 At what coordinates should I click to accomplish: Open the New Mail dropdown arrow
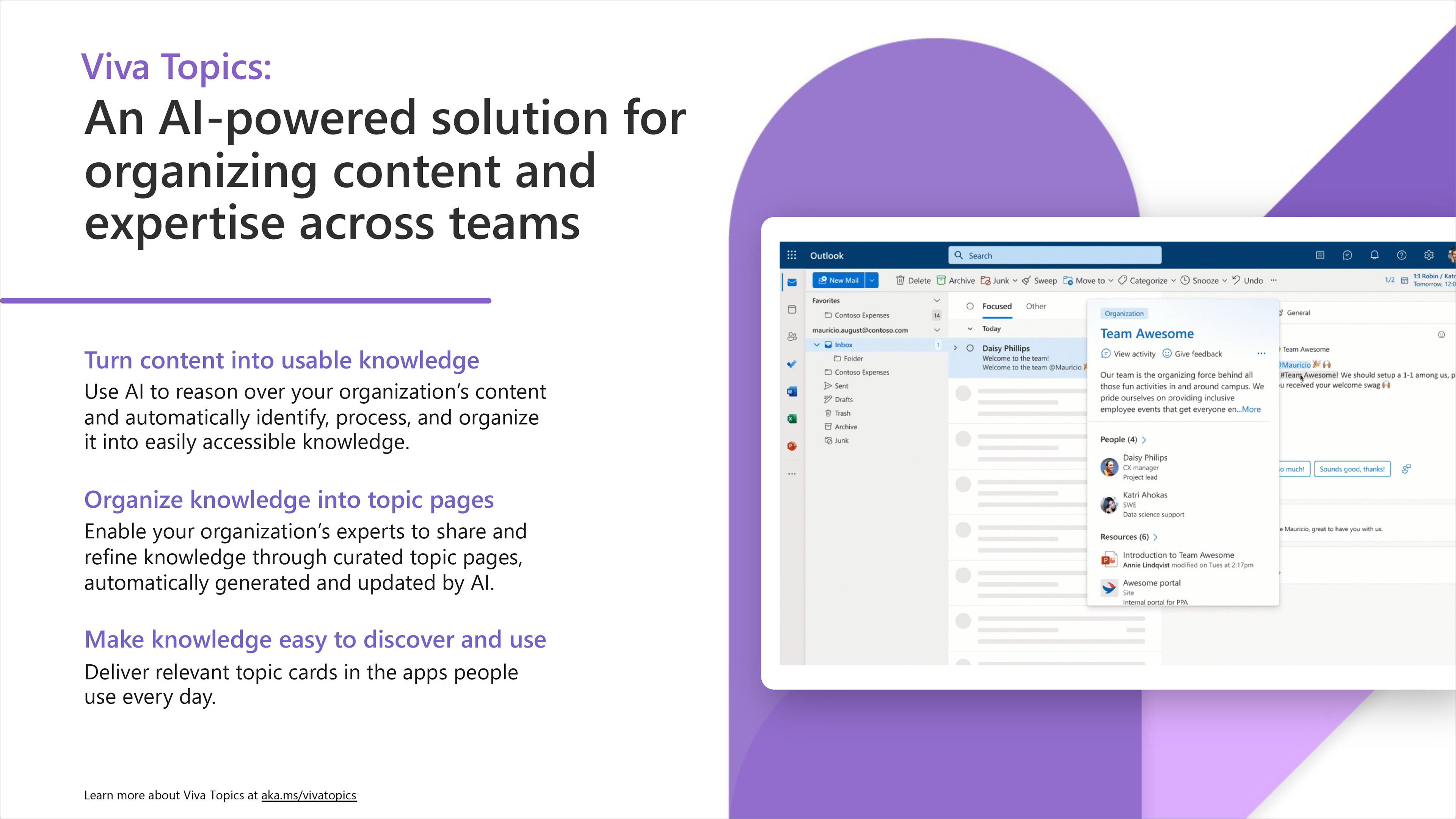[x=872, y=280]
